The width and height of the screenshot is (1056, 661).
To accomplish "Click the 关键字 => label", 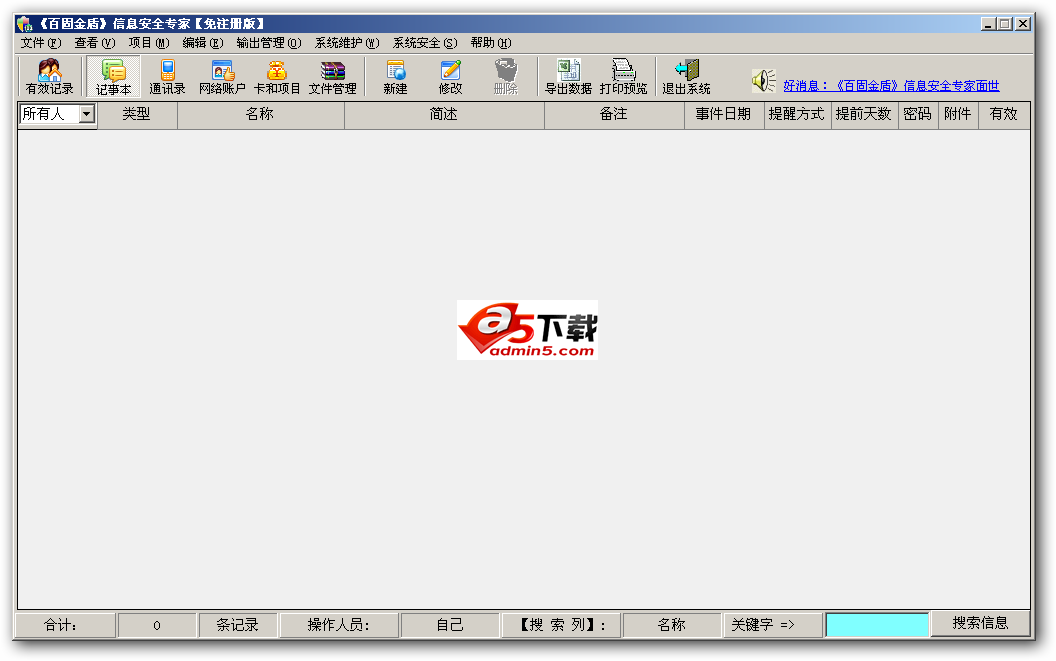I will (772, 625).
